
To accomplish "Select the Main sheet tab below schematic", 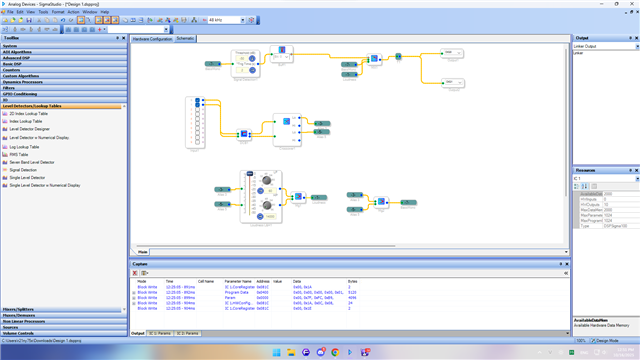I will pyautogui.click(x=142, y=252).
